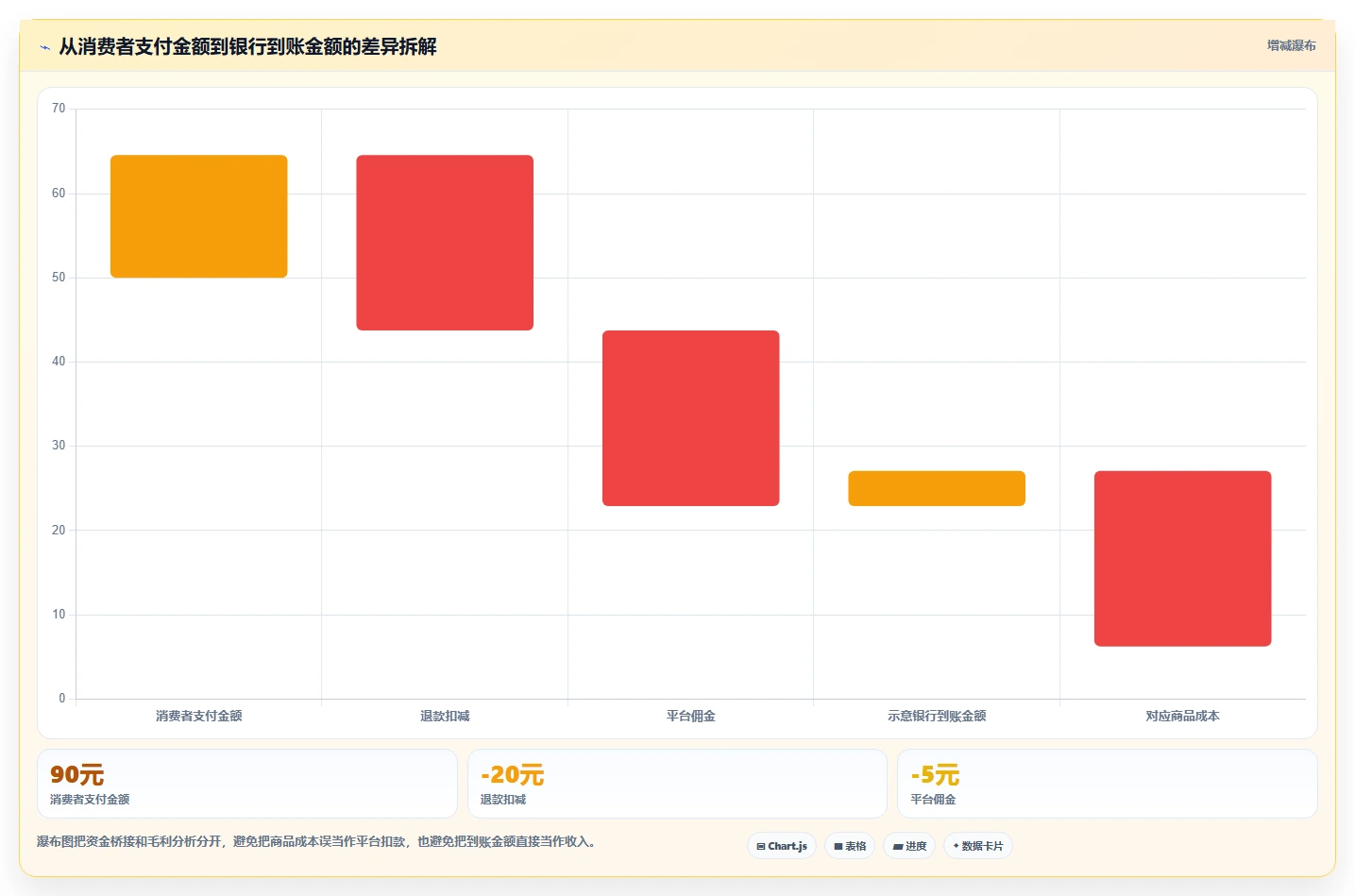Click the red 对应商品成本 bar

(1183, 559)
